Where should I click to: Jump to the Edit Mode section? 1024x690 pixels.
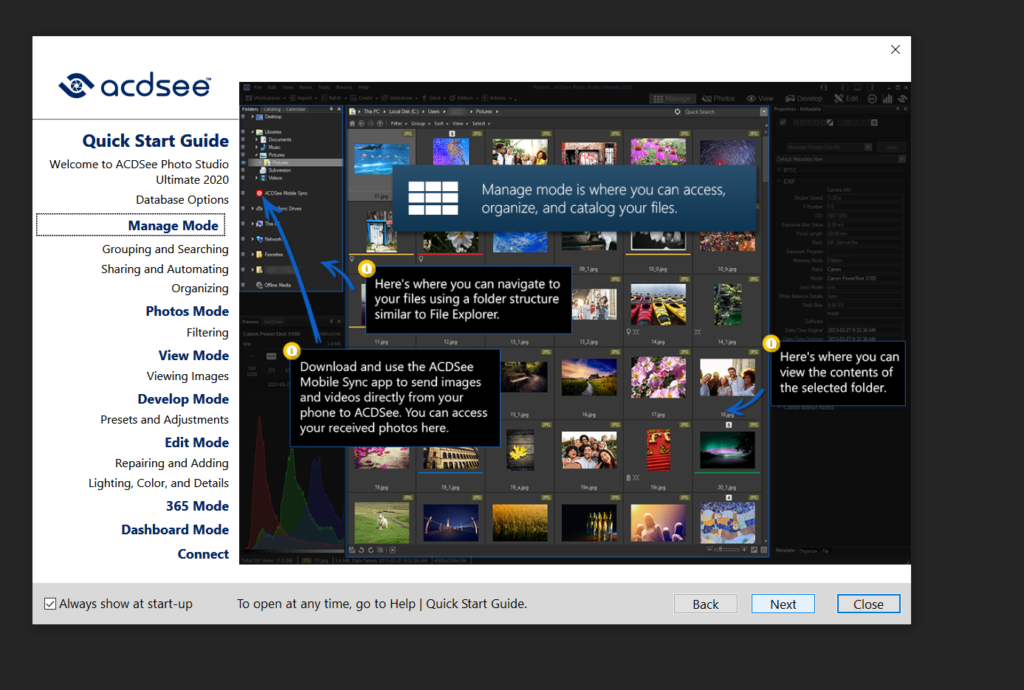click(x=197, y=443)
